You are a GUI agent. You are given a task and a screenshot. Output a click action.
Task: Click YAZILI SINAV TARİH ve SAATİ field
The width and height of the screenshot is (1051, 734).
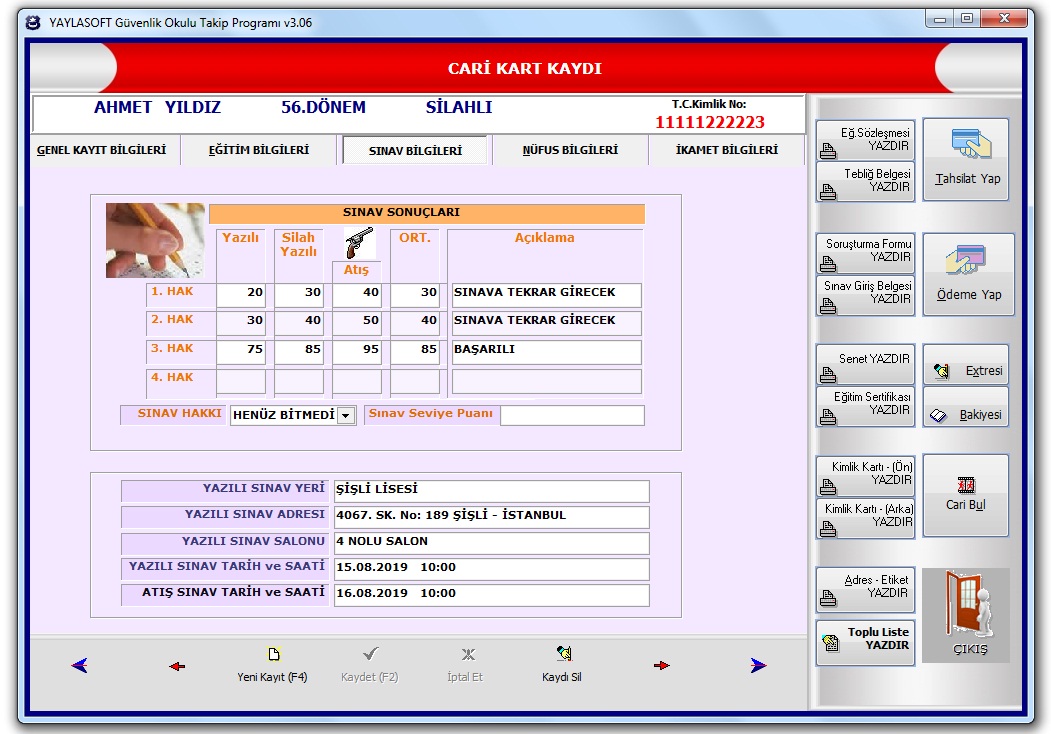click(491, 568)
